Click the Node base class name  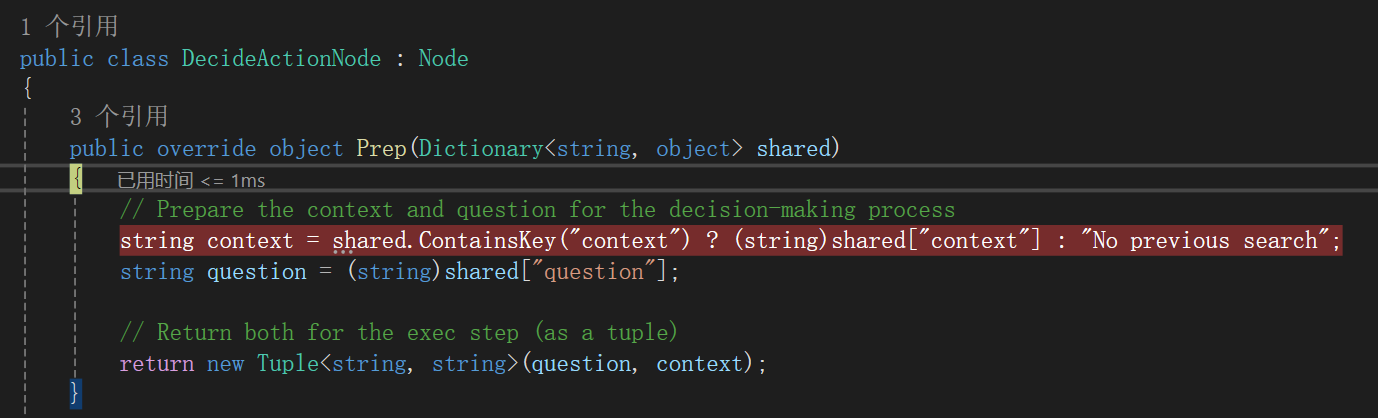click(x=443, y=58)
